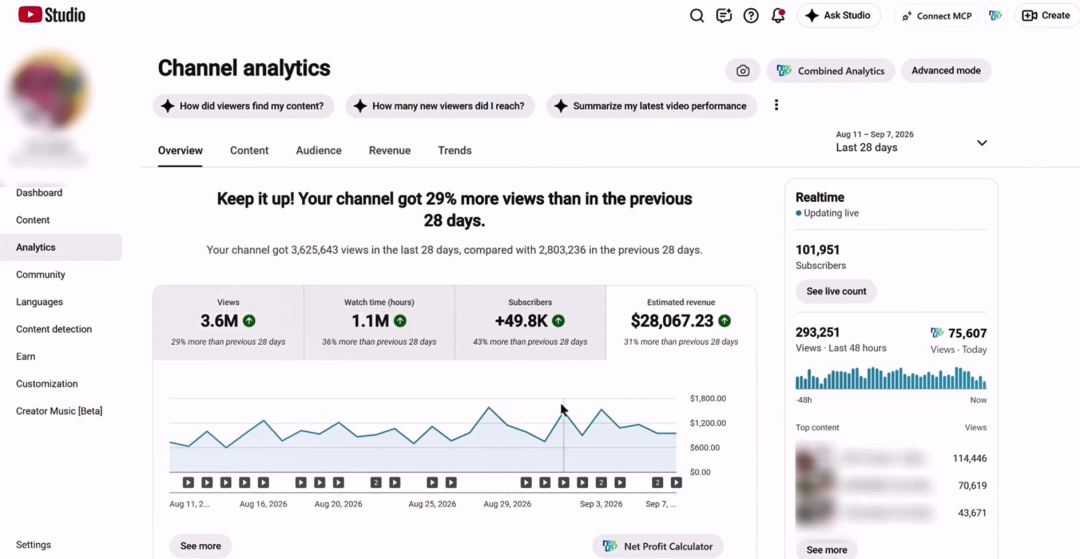Image resolution: width=1080 pixels, height=559 pixels.
Task: Click the Connect MCP button
Action: click(x=937, y=16)
